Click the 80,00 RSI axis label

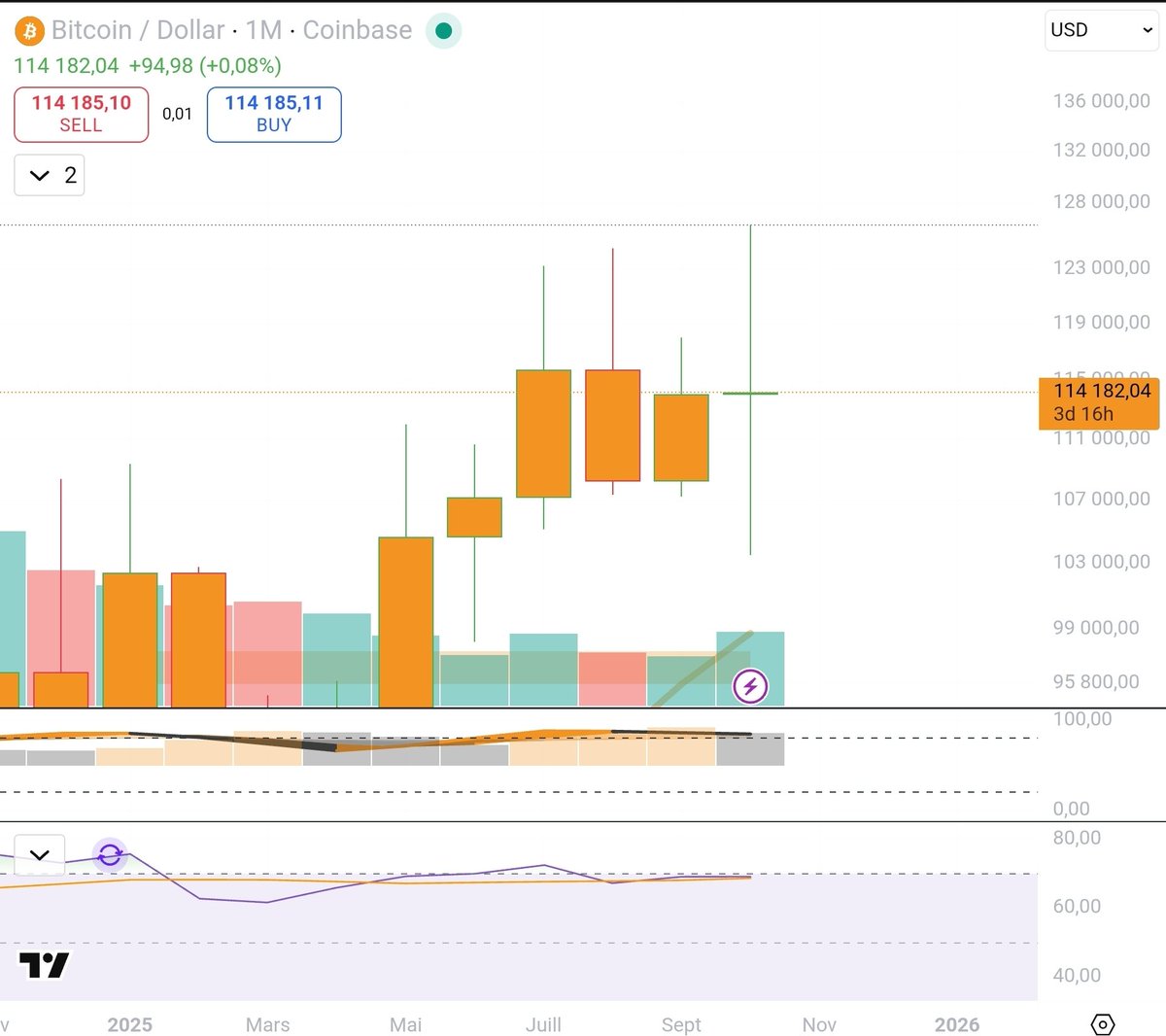[x=1077, y=838]
